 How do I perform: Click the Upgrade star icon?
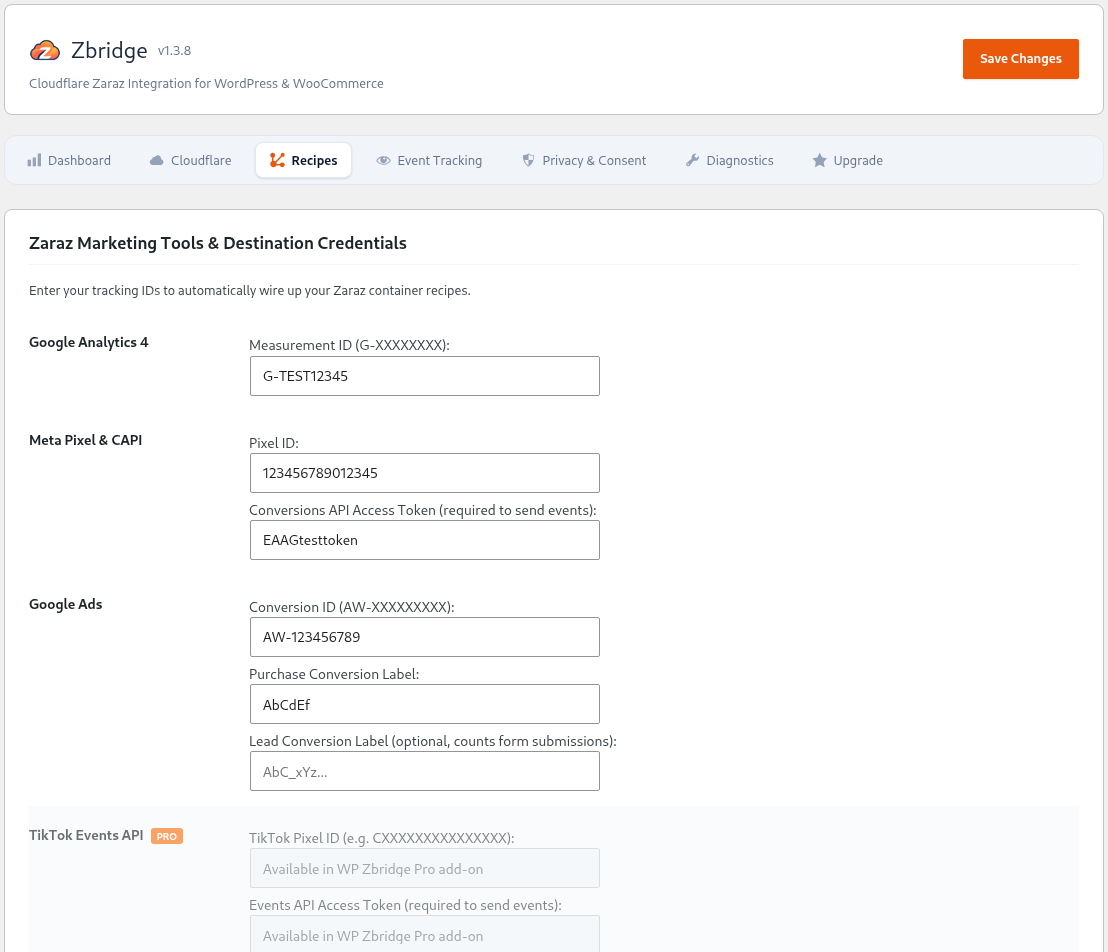point(819,160)
